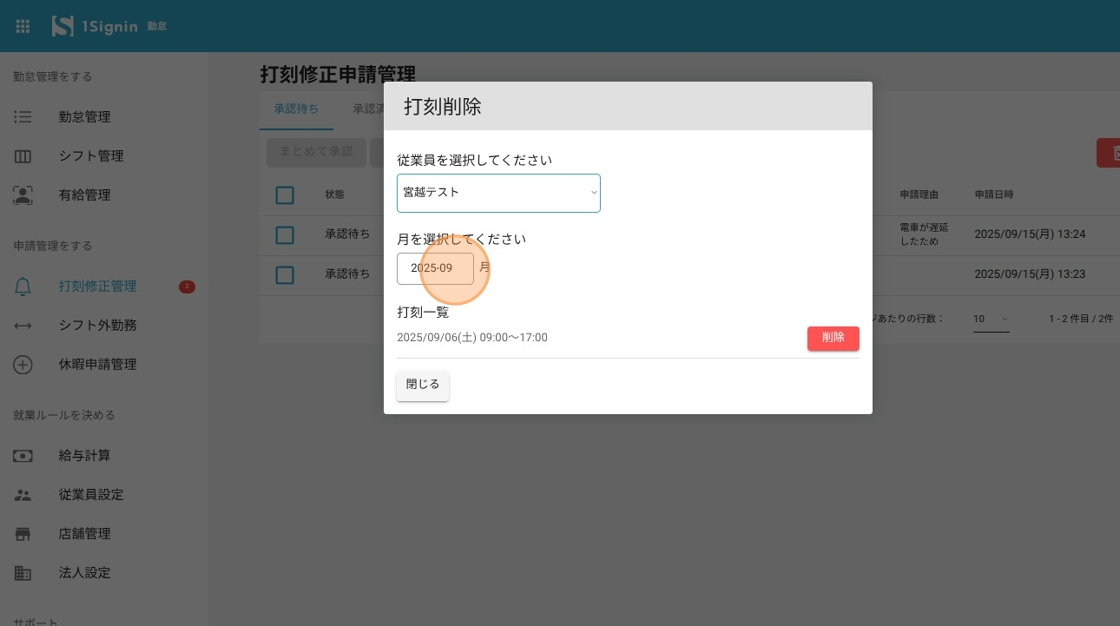
Task: Click the 状態 column header
Action: 334,194
